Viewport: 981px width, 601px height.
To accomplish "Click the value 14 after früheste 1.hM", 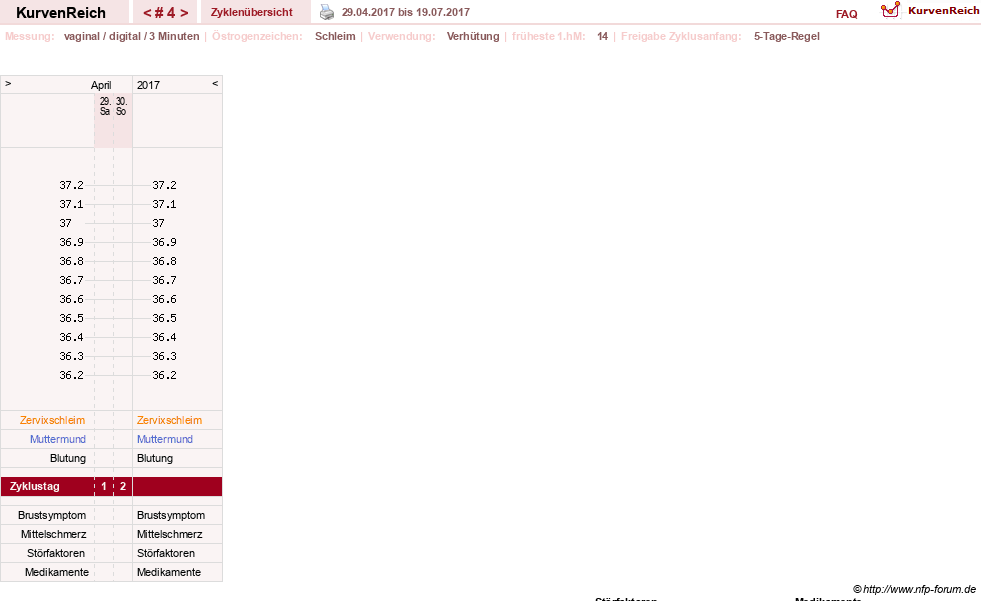I will 602,36.
